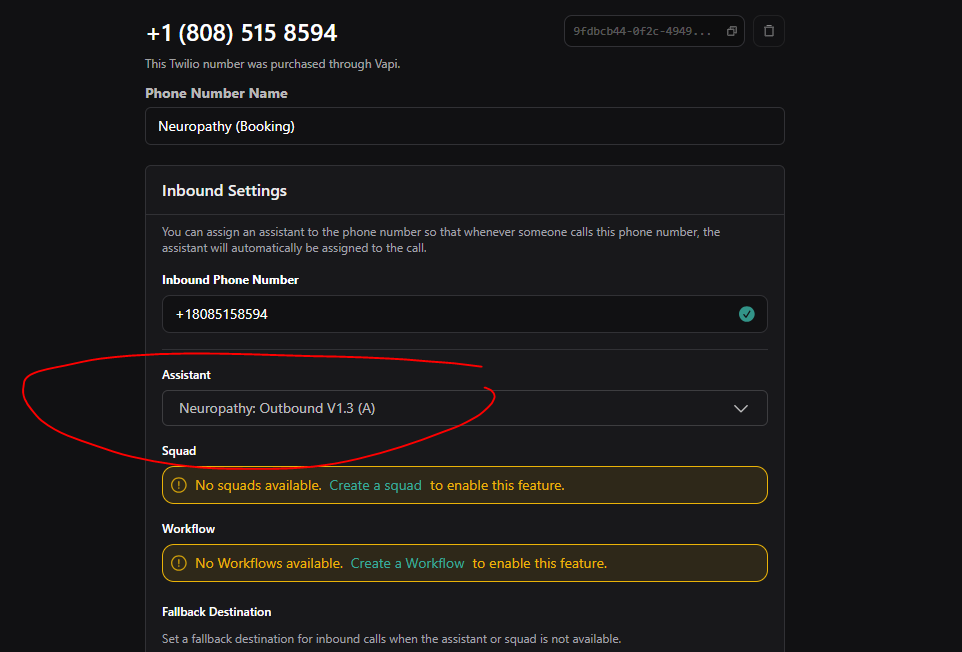Screen dimensions: 962x652
Task: Click the Assistant field label
Action: pyautogui.click(x=186, y=375)
